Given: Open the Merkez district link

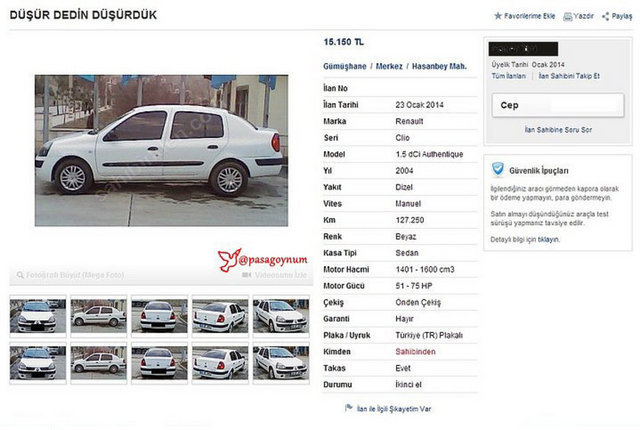Looking at the screenshot, I should [389, 66].
